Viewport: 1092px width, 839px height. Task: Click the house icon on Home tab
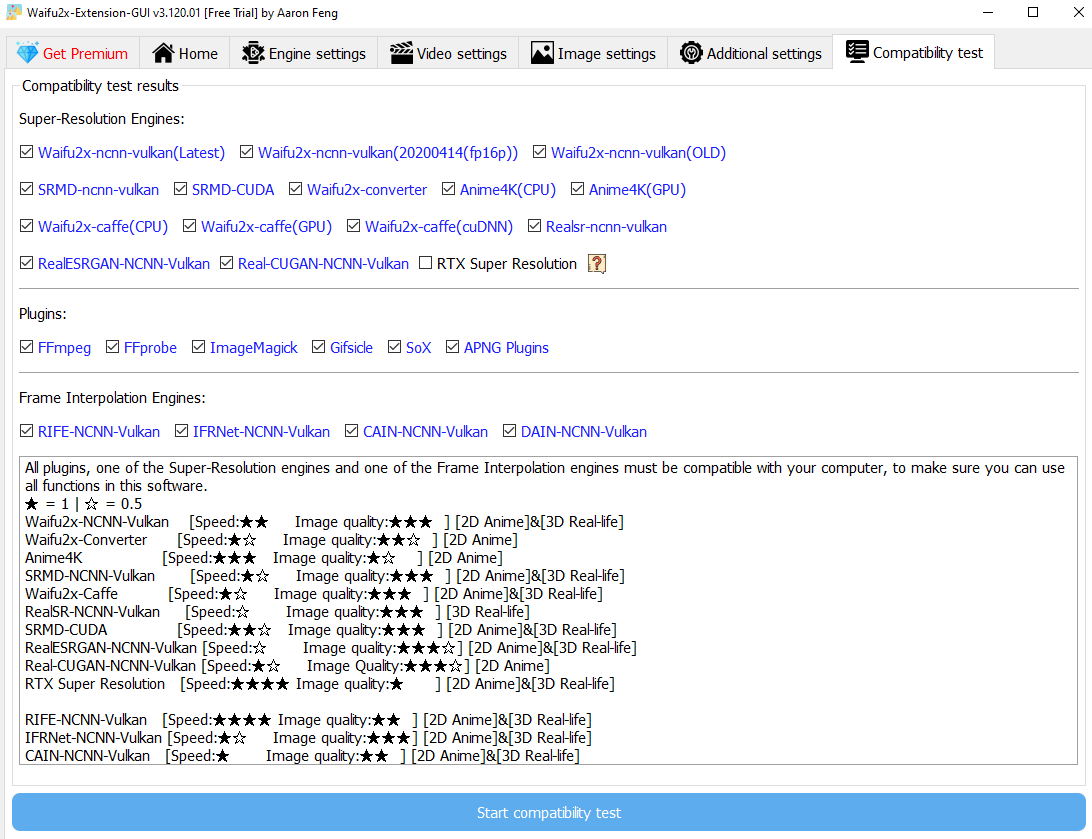(x=163, y=53)
